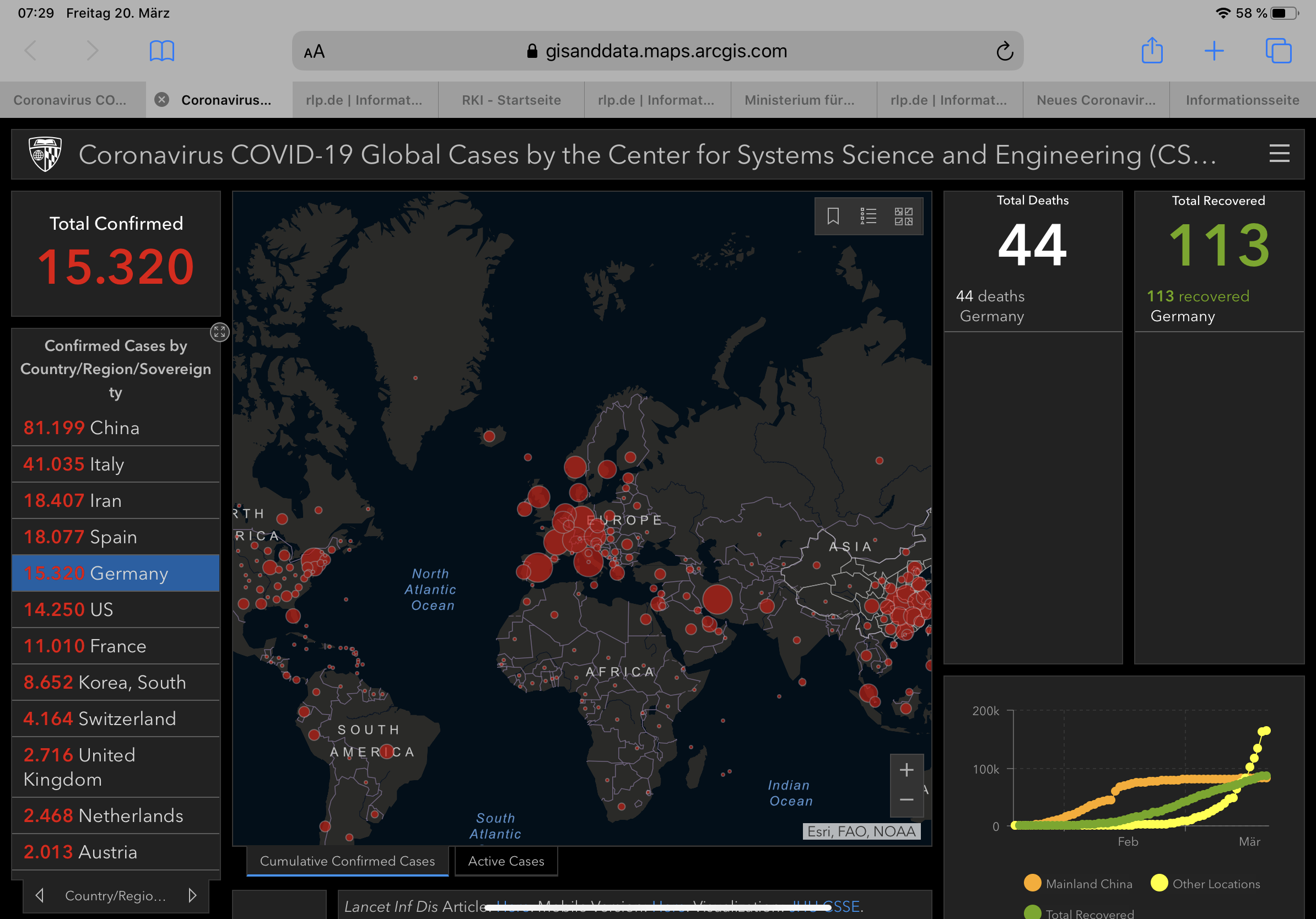Screen dimensions: 1316x919
Task: Select Korea, South in the list
Action: (116, 682)
